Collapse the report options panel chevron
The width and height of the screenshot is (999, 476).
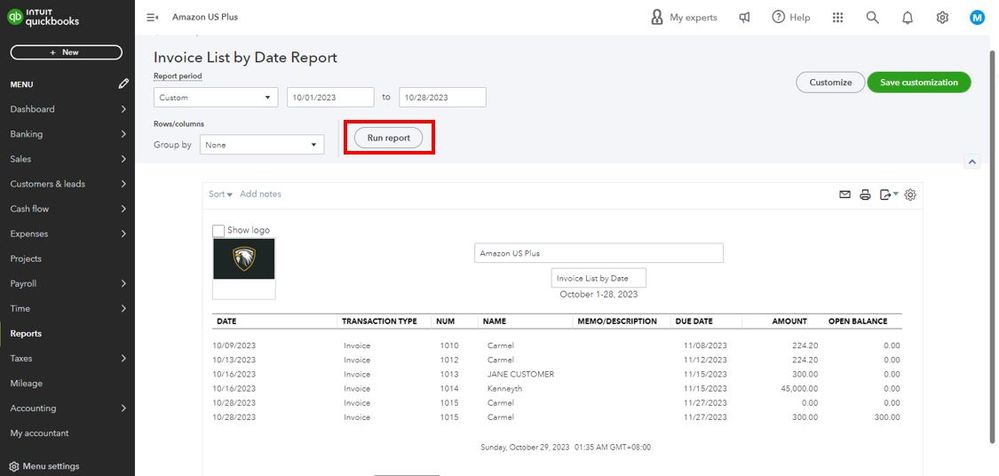pyautogui.click(x=972, y=162)
